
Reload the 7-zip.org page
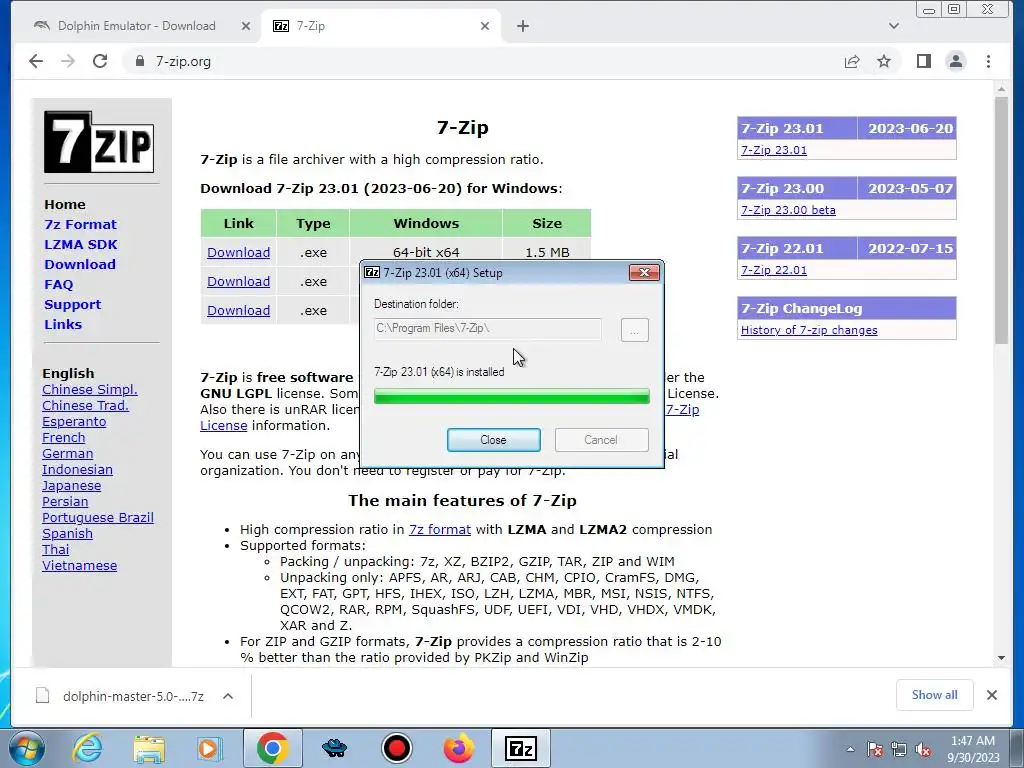[x=100, y=61]
